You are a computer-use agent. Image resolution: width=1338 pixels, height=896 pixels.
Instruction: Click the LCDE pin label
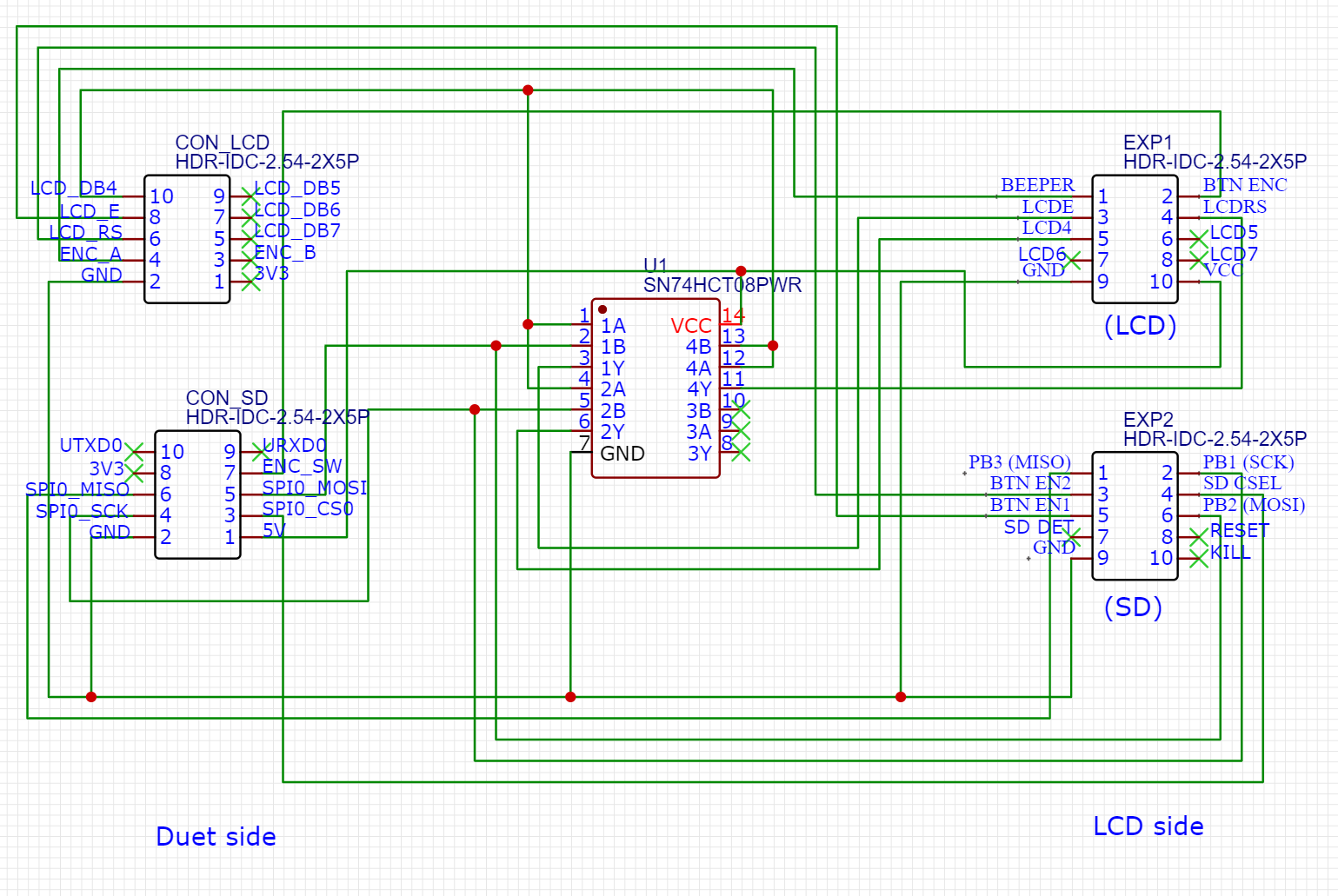click(1048, 207)
